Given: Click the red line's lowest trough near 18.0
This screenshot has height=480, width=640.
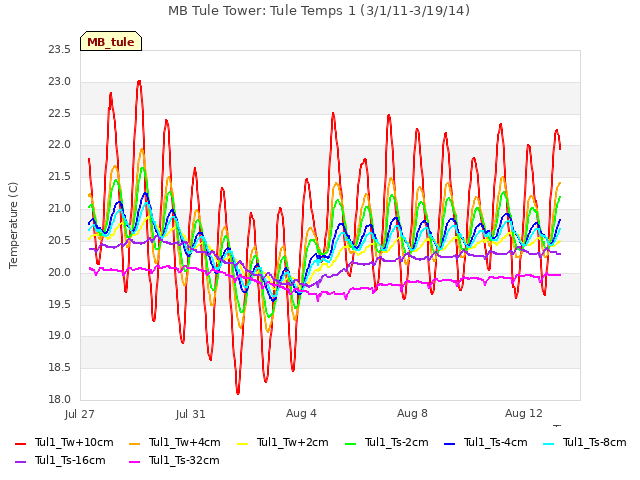Looking at the screenshot, I should pyautogui.click(x=238, y=393).
